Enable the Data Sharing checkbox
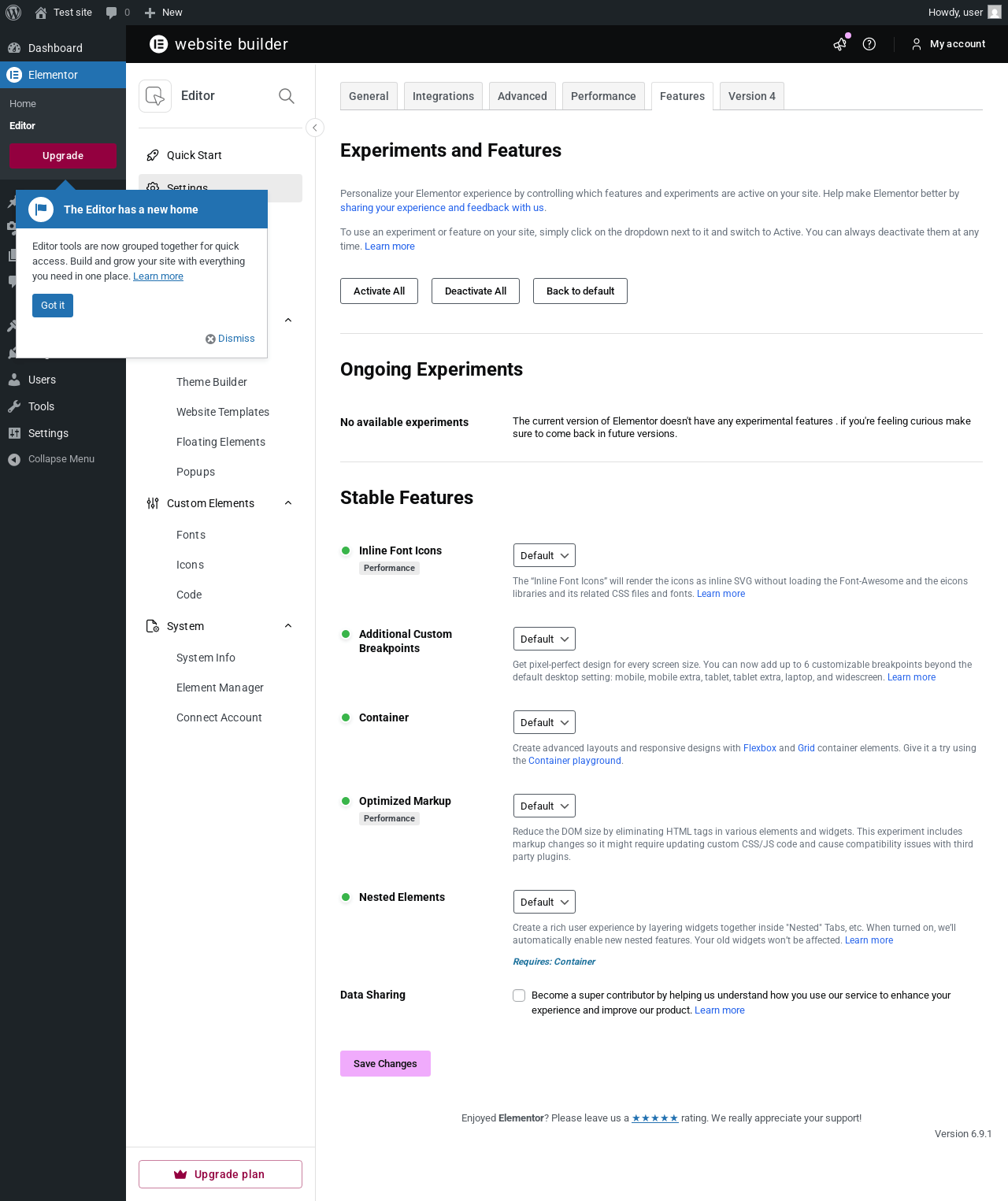The width and height of the screenshot is (1008, 1201). (x=519, y=995)
